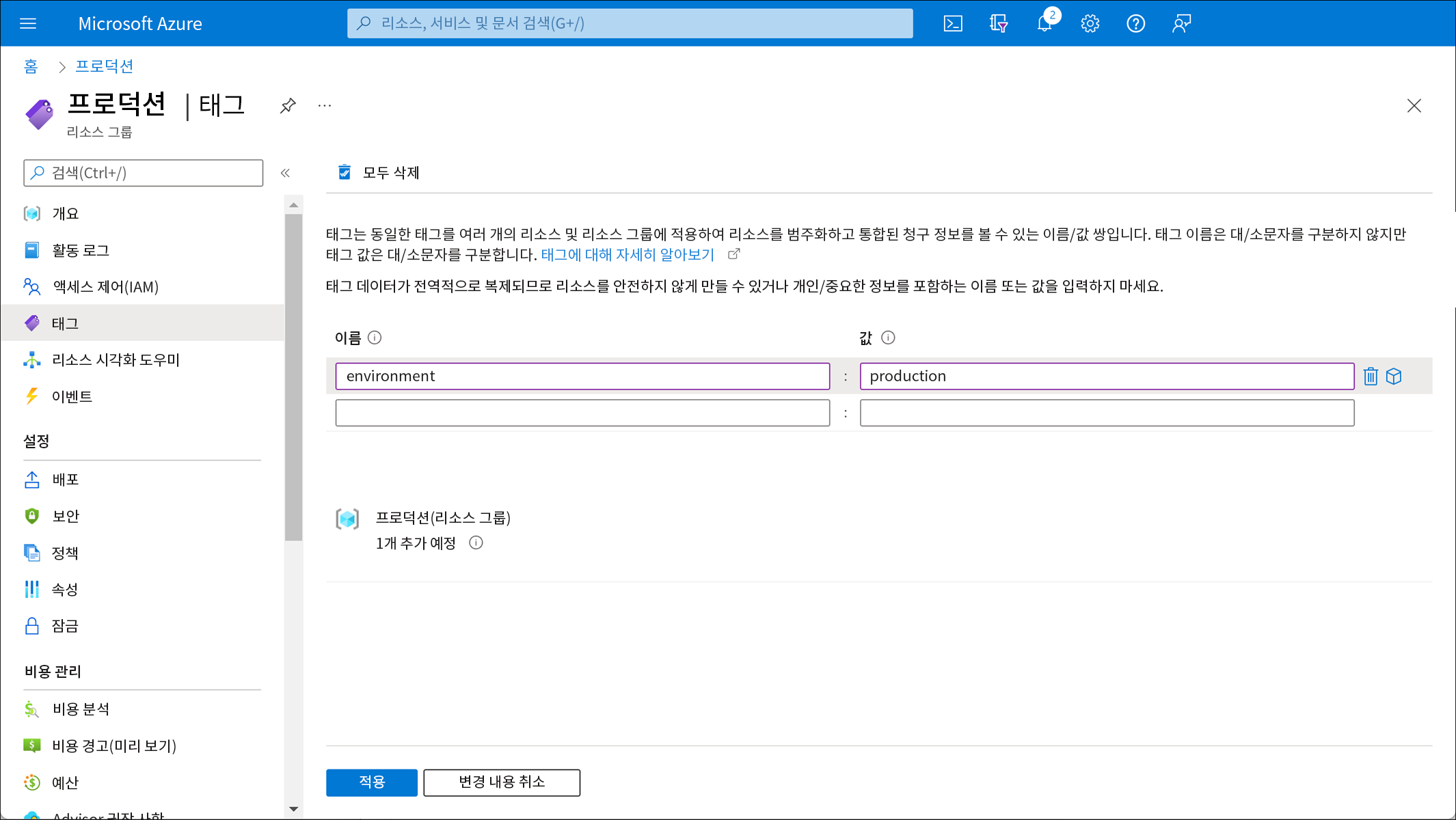Open 속성 under 설정
This screenshot has height=820, width=1456.
coord(142,589)
